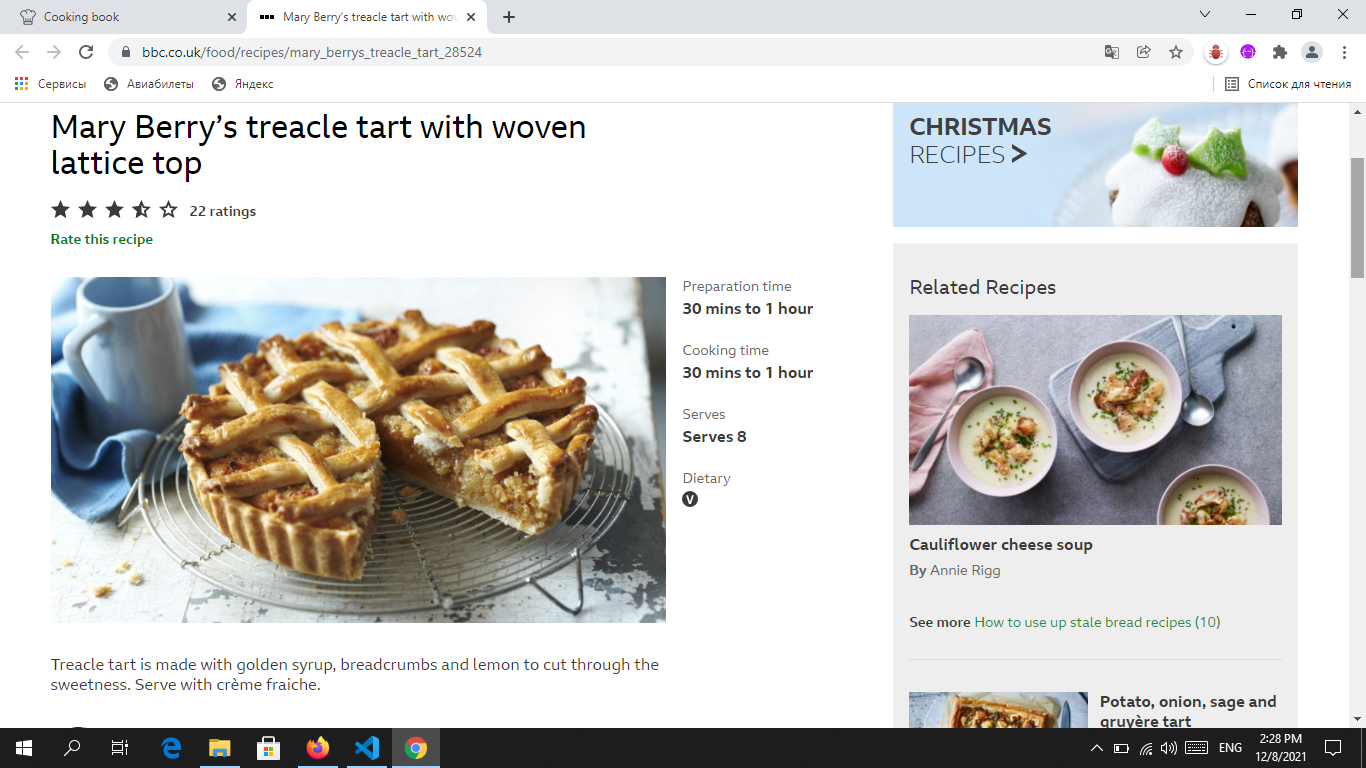Expand the browser tab search chevron

(1204, 16)
